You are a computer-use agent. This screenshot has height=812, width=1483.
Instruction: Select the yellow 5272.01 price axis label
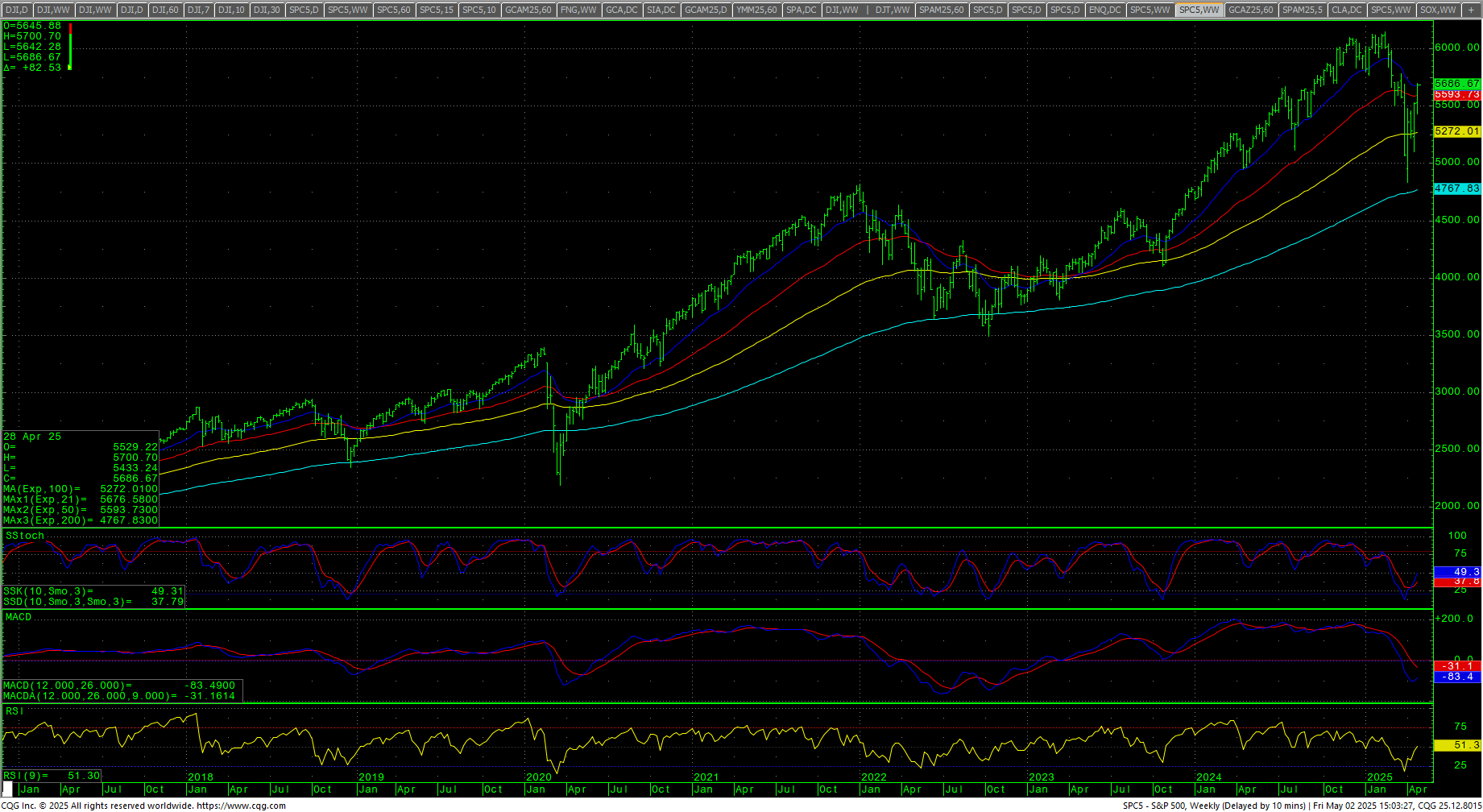tap(1457, 131)
